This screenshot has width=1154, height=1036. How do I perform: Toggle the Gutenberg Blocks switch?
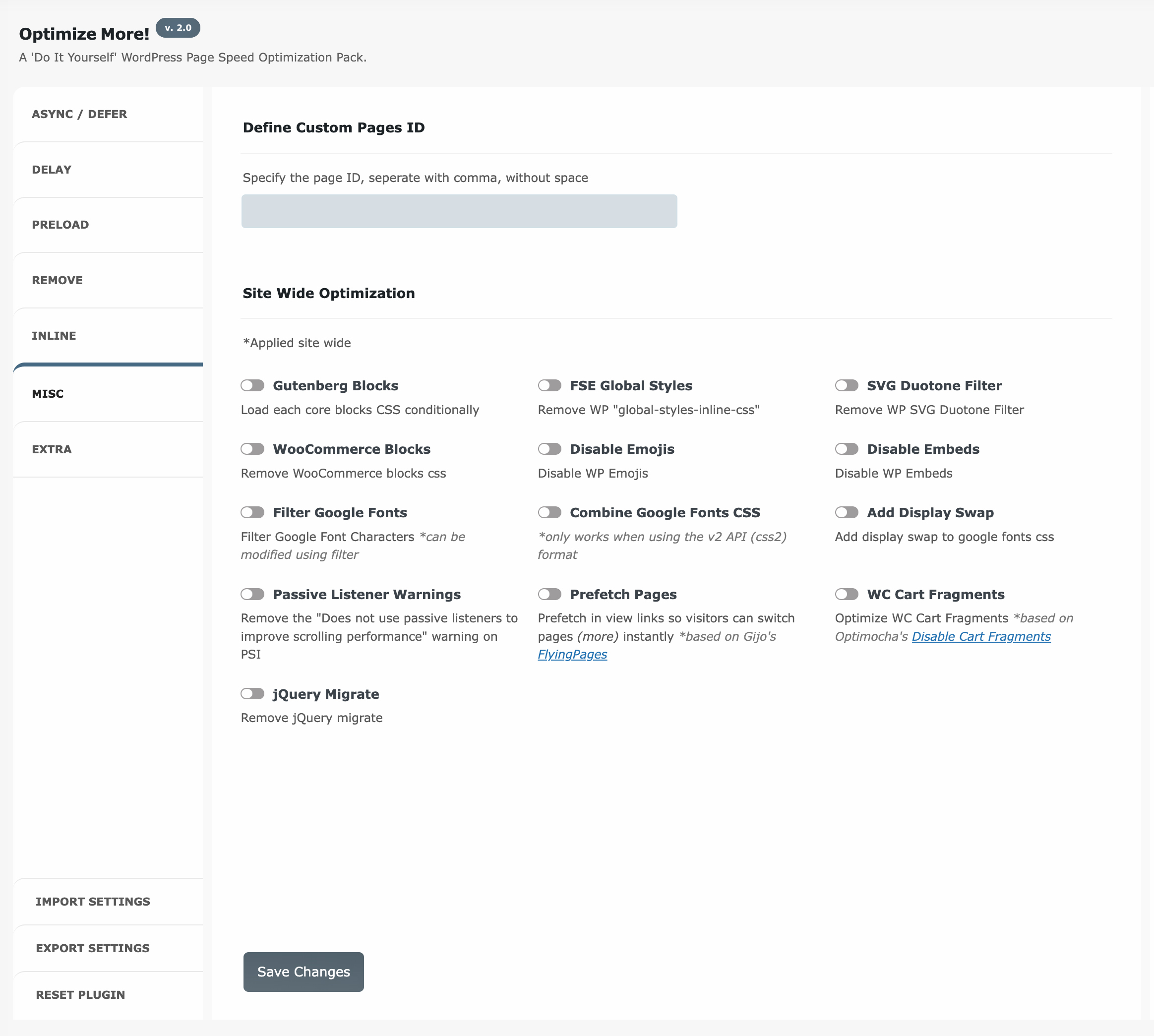252,385
